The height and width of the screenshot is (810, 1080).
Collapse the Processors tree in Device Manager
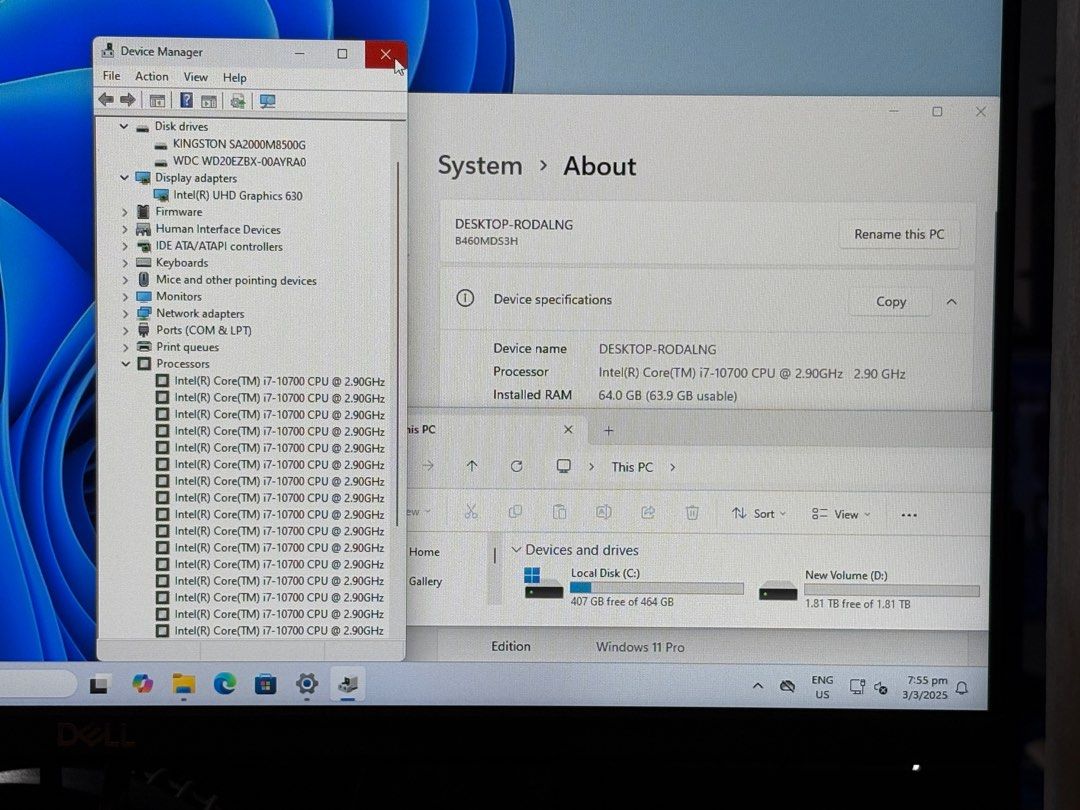click(x=124, y=363)
